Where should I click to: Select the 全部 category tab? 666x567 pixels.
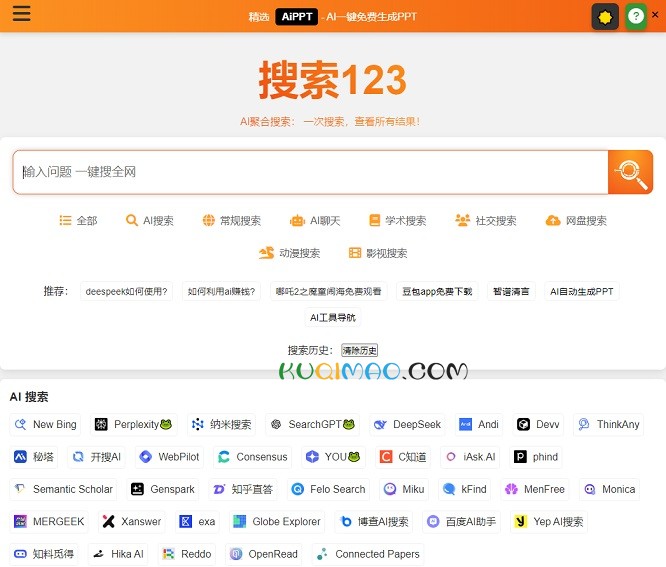pos(78,220)
